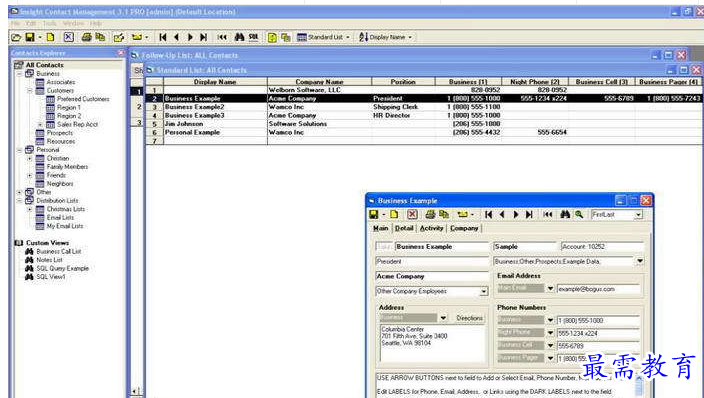Click the copy icon in Business Example window
This screenshot has width=704, height=398.
(444, 215)
